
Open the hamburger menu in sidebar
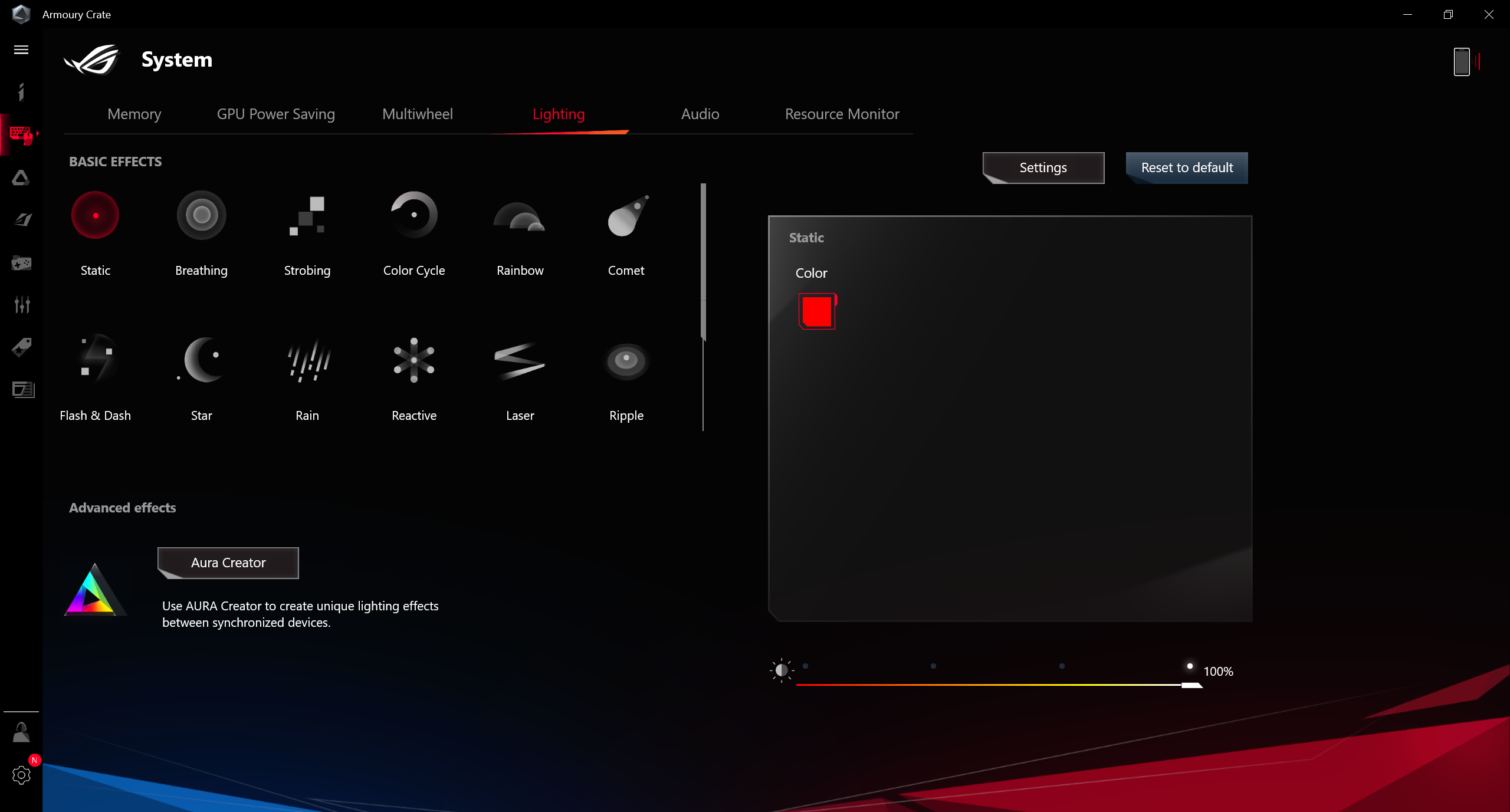(x=21, y=50)
